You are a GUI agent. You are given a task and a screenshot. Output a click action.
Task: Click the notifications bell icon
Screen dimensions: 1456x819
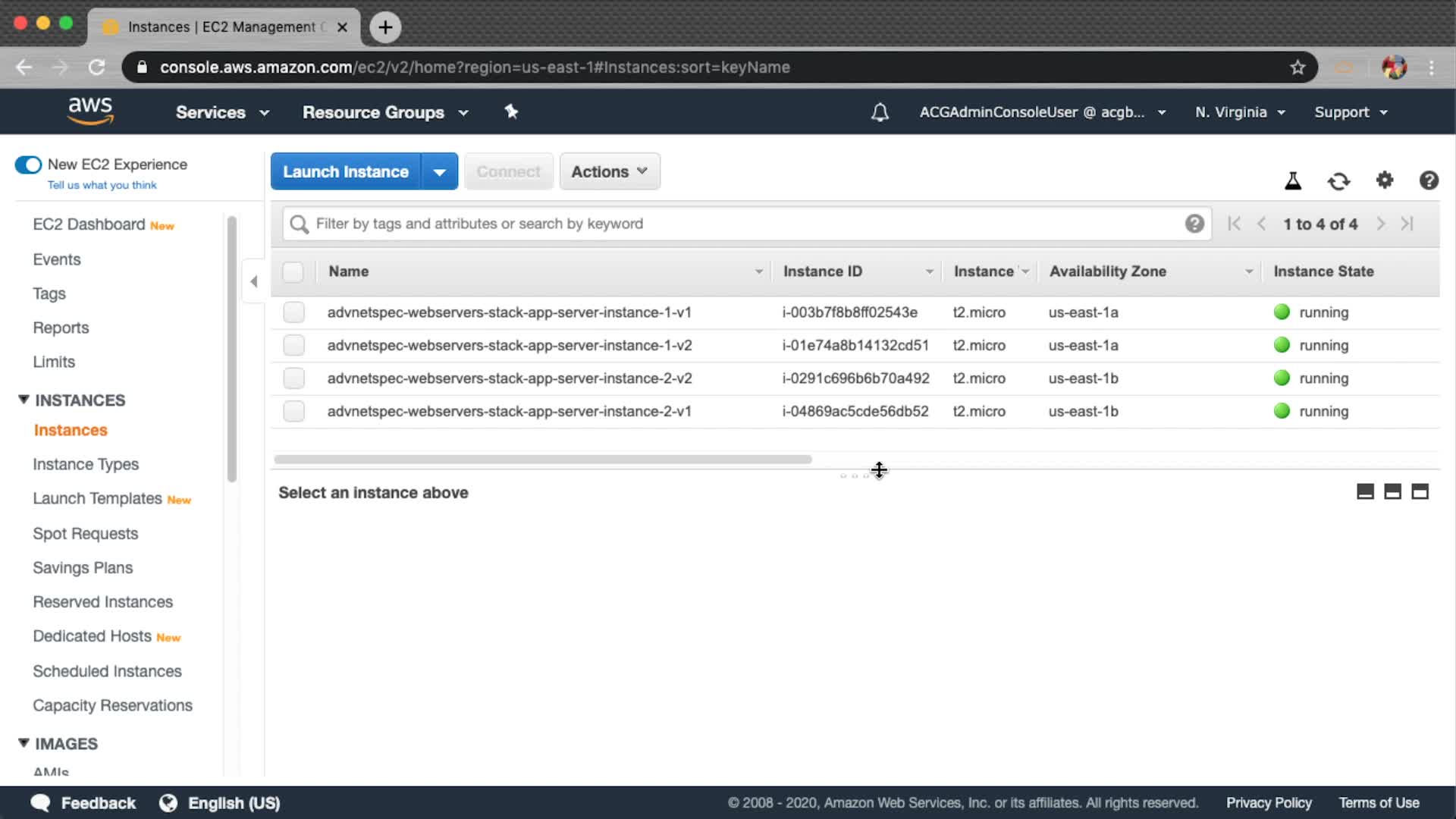[880, 112]
